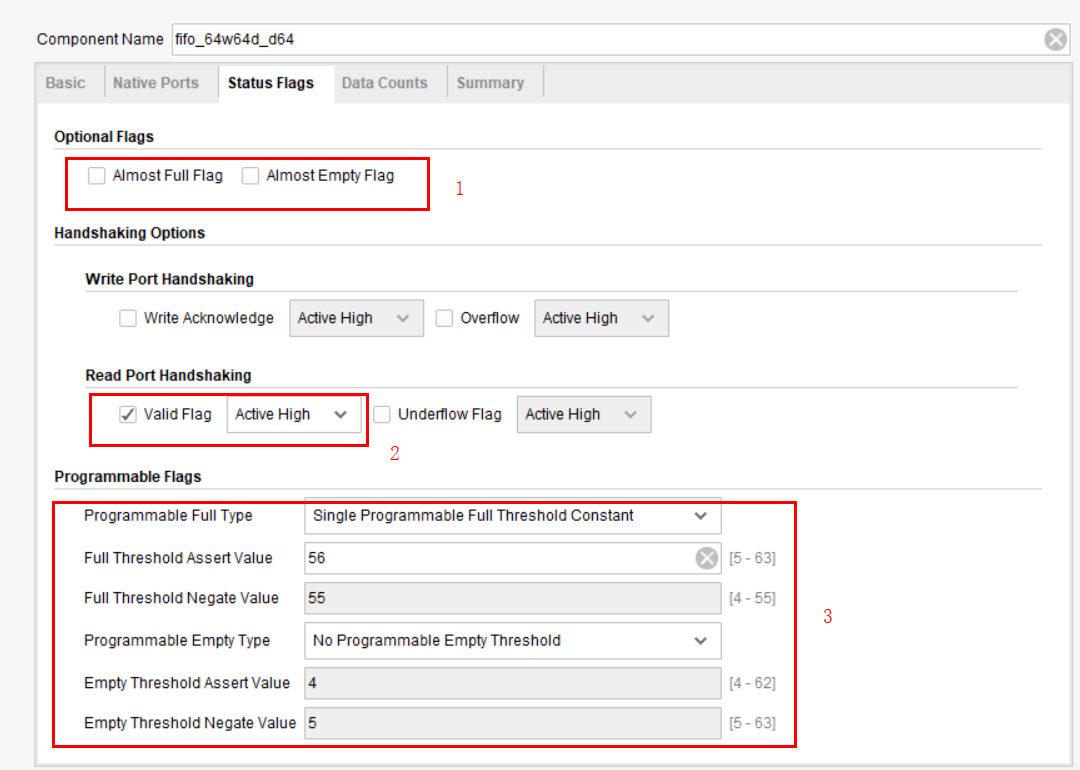Image resolution: width=1080 pixels, height=770 pixels.
Task: Click the Full Threshold Negate Value label
Action: point(181,598)
